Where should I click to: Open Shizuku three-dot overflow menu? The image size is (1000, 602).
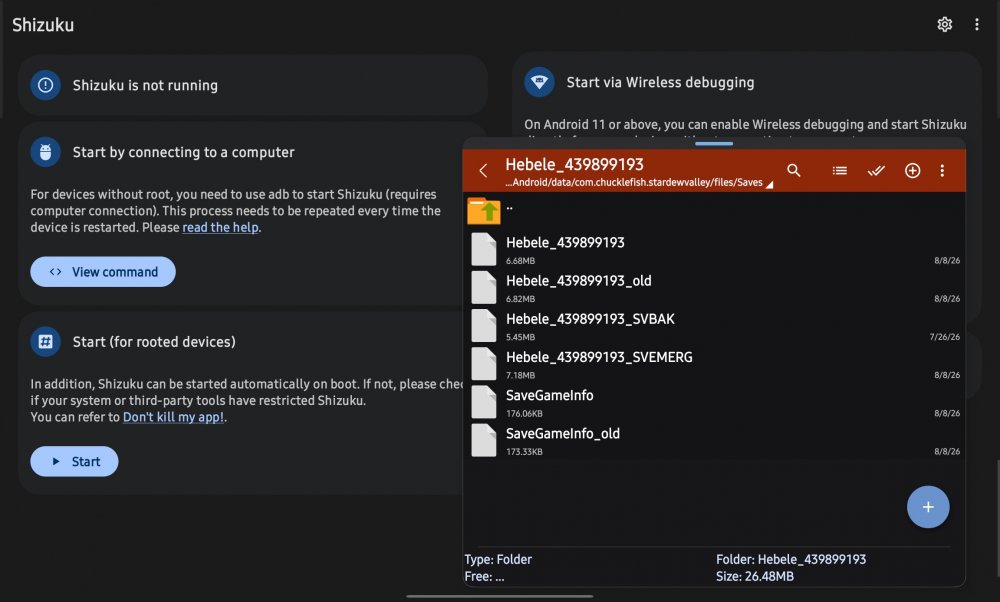pos(976,24)
